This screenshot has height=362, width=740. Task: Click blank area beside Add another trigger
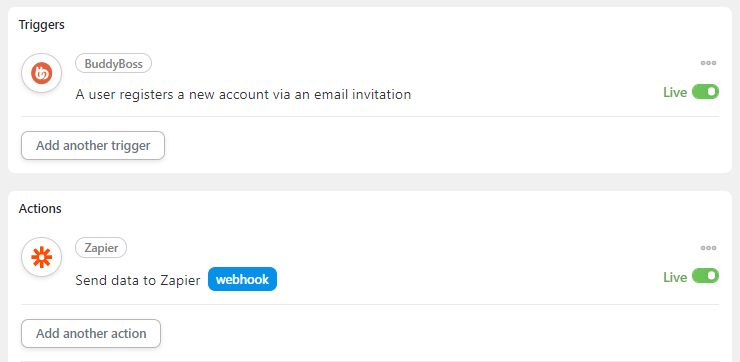coord(425,145)
